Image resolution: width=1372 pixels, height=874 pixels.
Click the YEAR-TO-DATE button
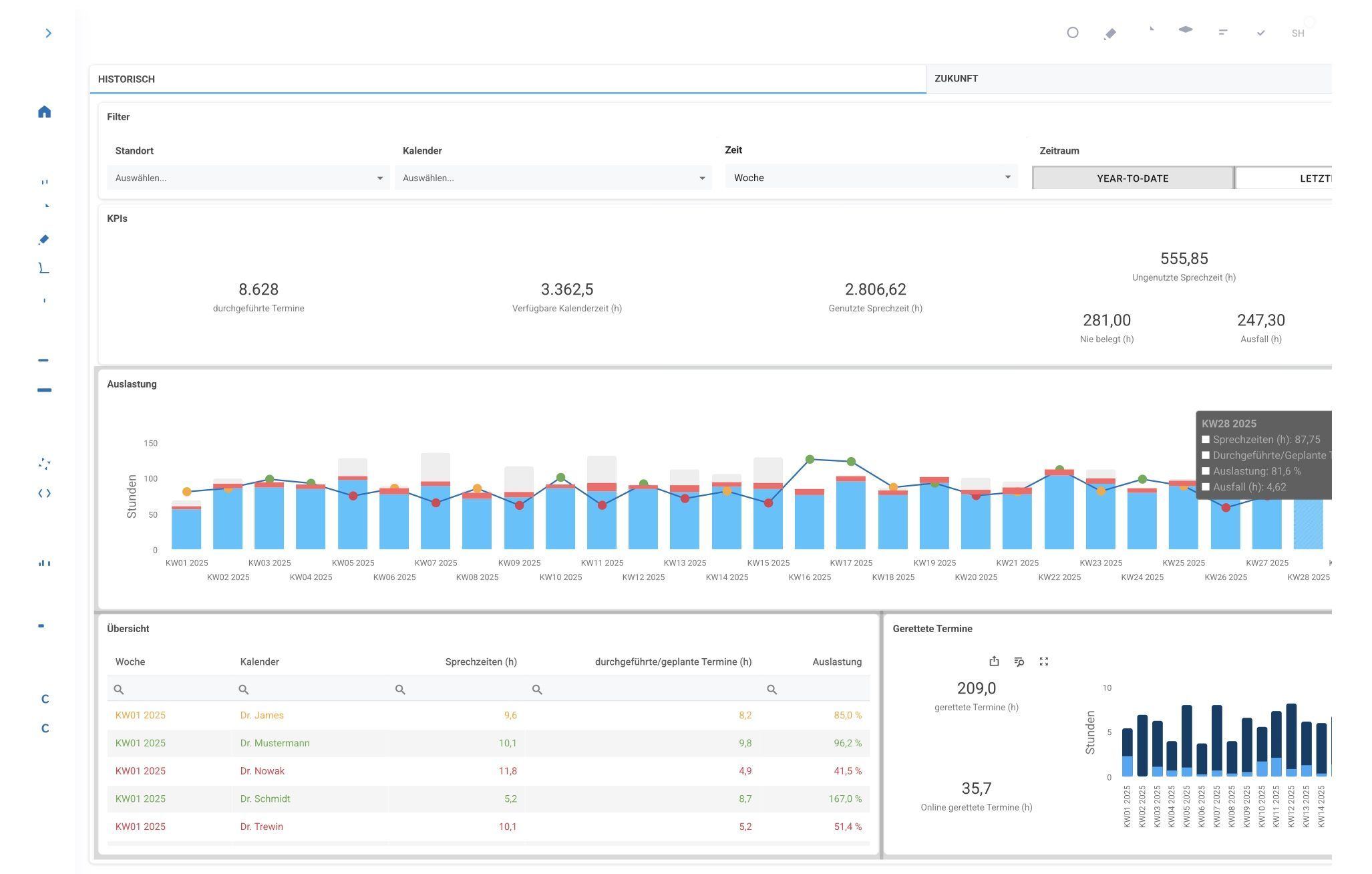click(x=1132, y=178)
